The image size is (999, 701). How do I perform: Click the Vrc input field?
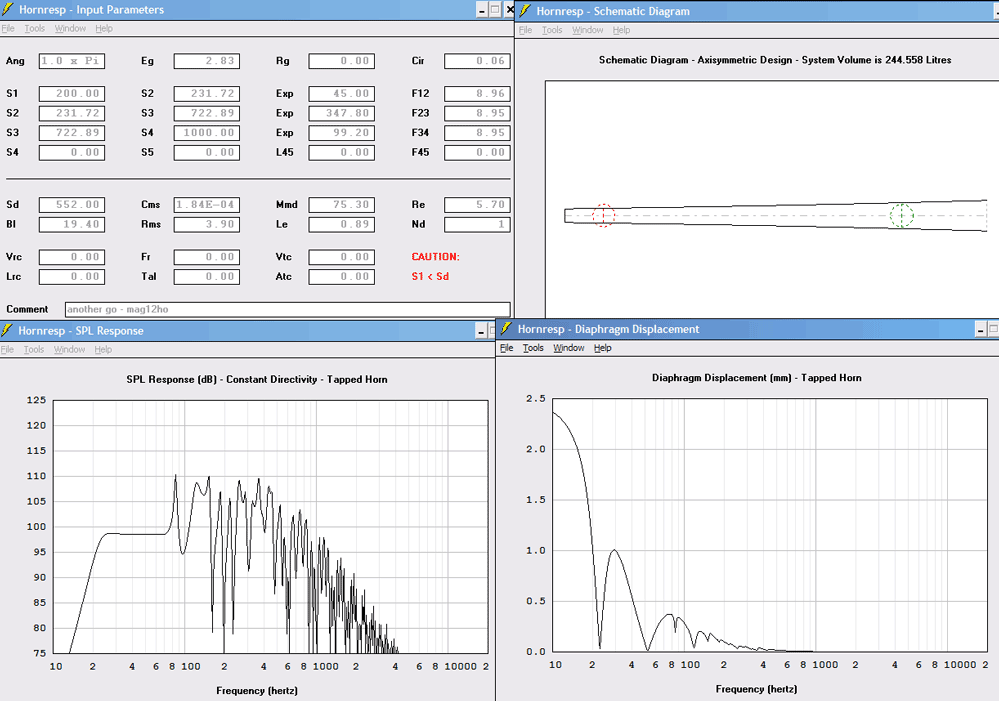(x=72, y=257)
